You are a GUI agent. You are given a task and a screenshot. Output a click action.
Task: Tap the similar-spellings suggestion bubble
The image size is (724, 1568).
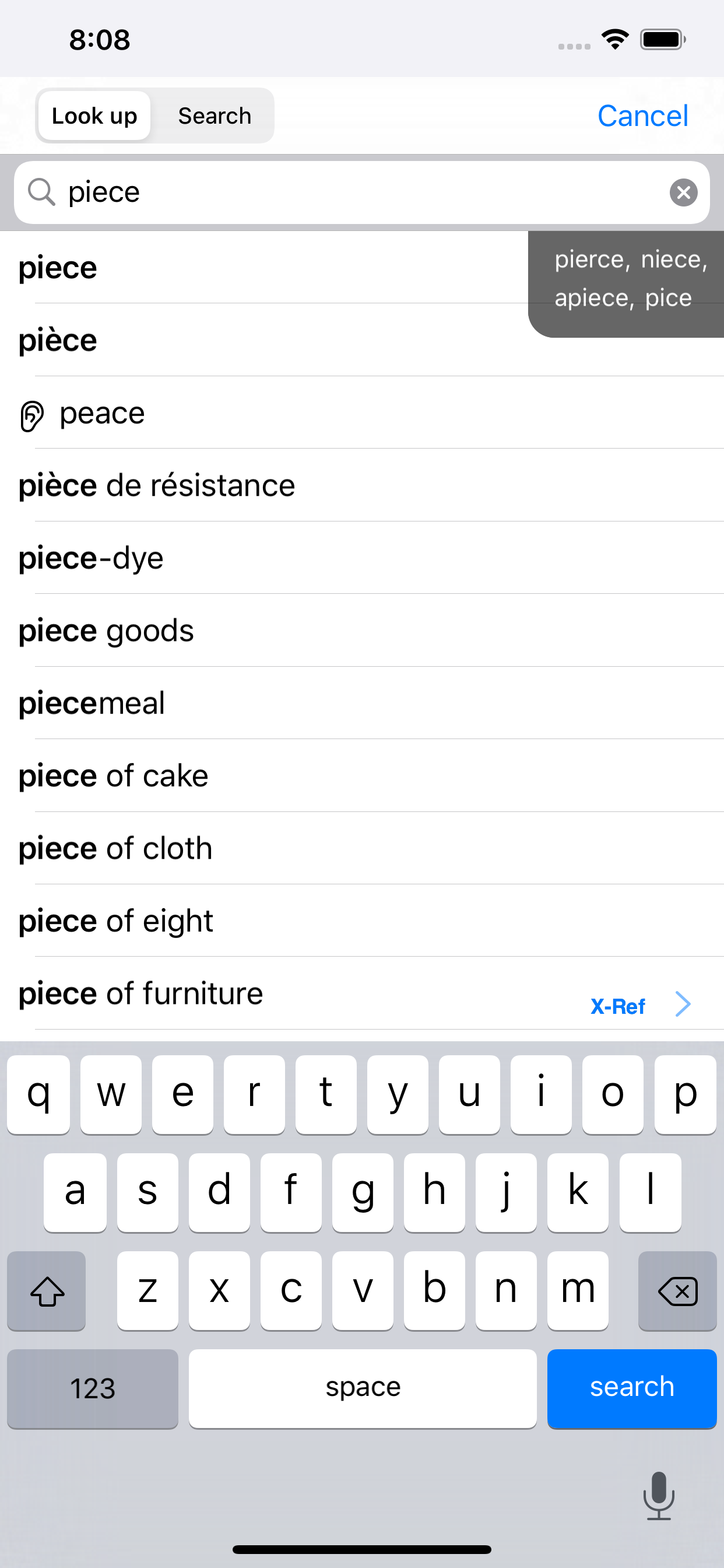(x=627, y=279)
